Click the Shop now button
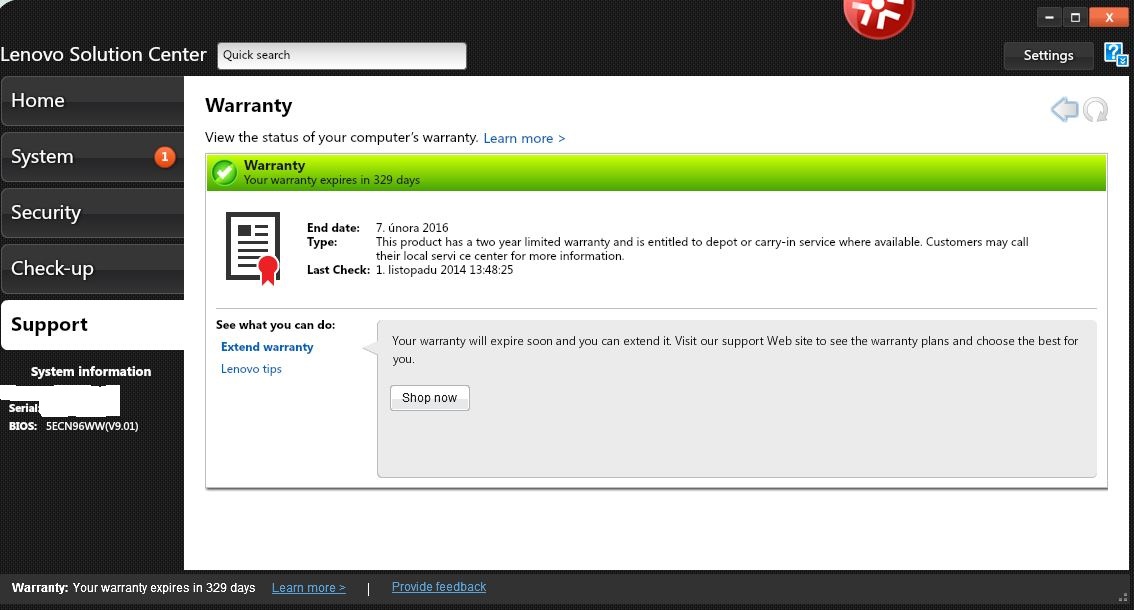 [x=430, y=398]
